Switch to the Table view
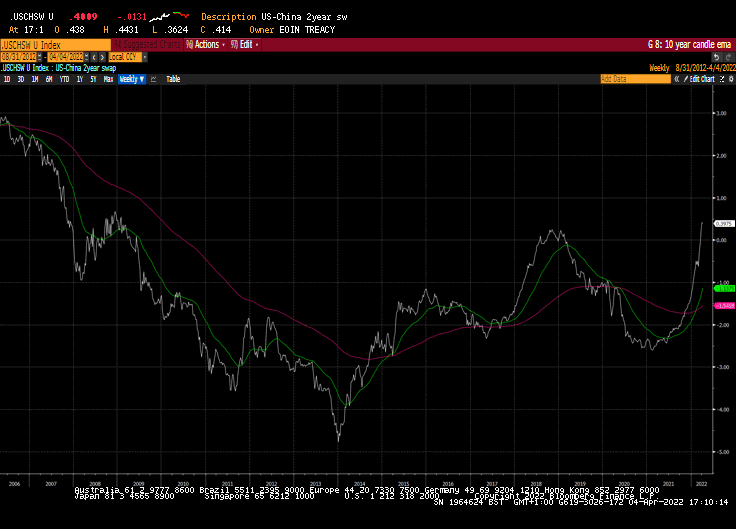Screen dimensions: 736x529 coord(173,78)
